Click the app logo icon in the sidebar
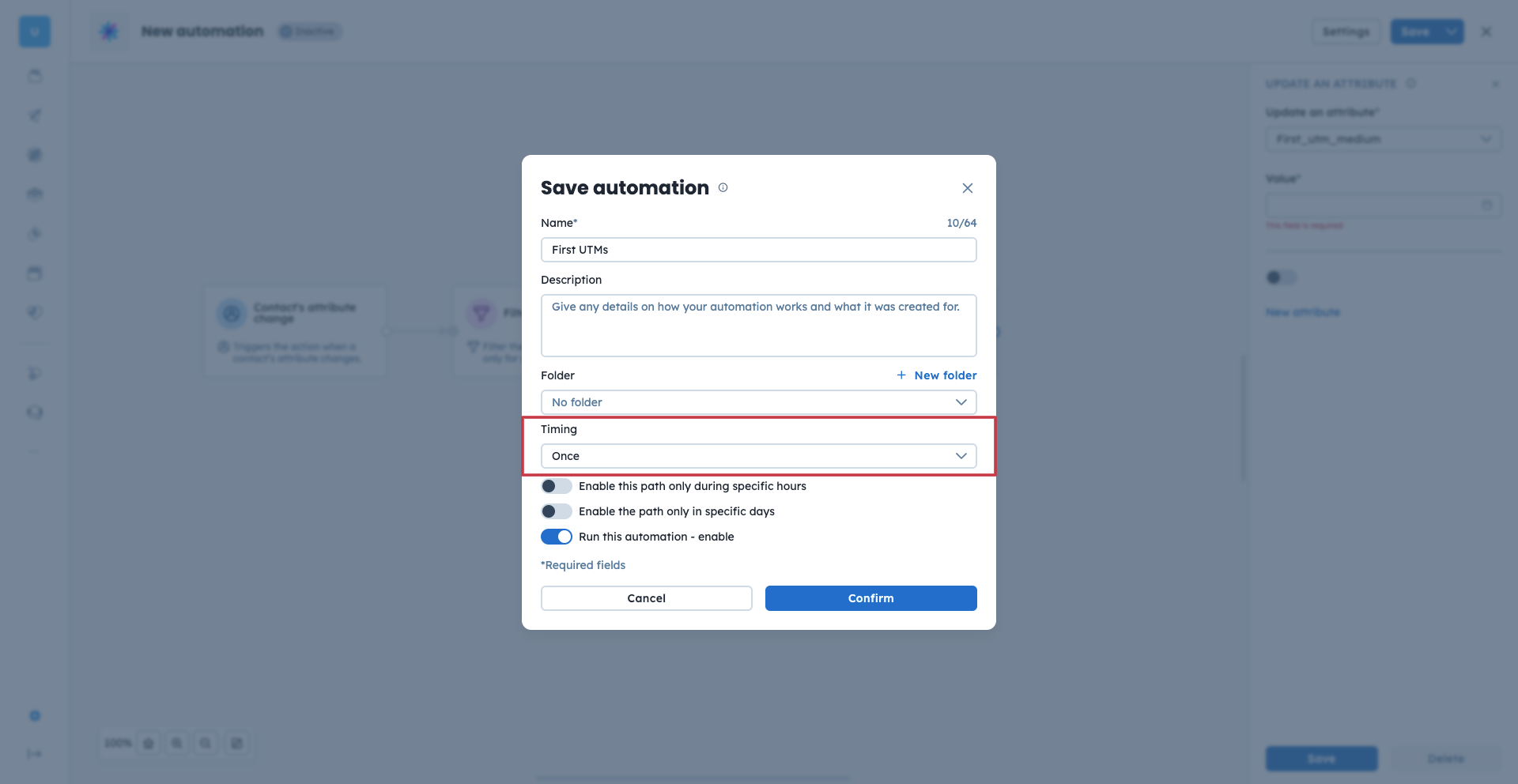Viewport: 1518px width, 784px height. pyautogui.click(x=35, y=32)
